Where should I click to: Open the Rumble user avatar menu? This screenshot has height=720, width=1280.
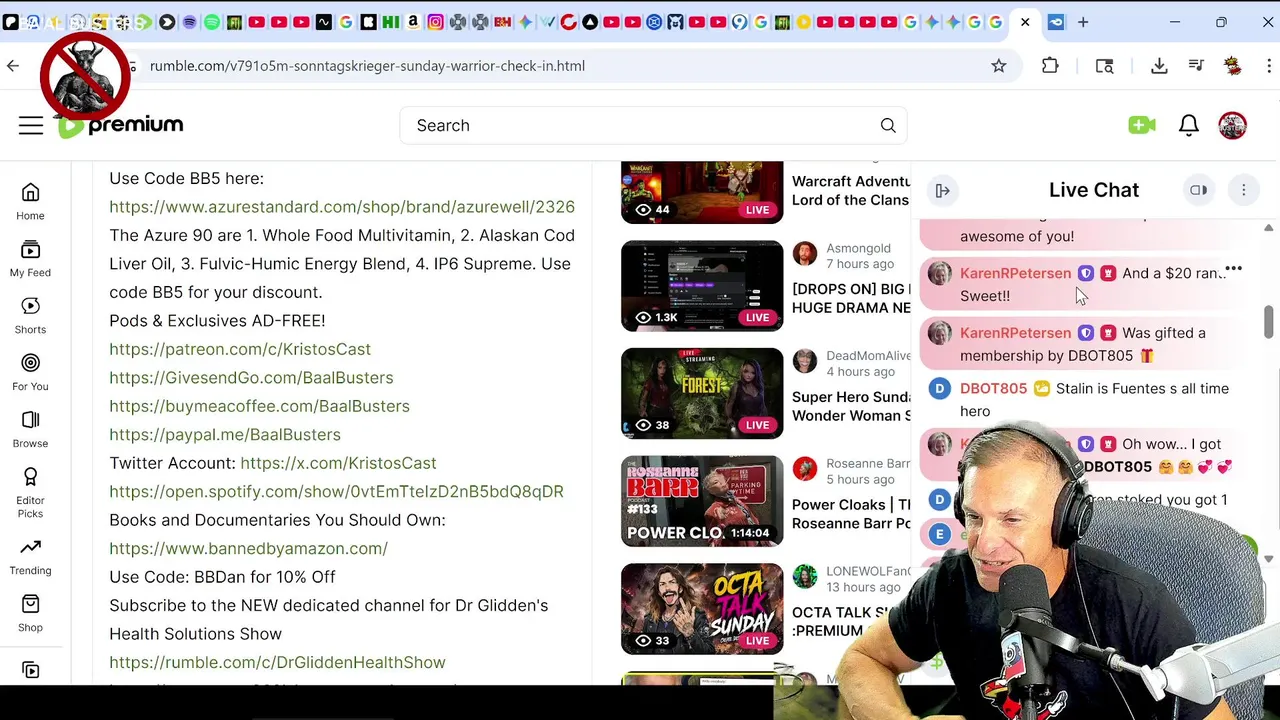1232,125
